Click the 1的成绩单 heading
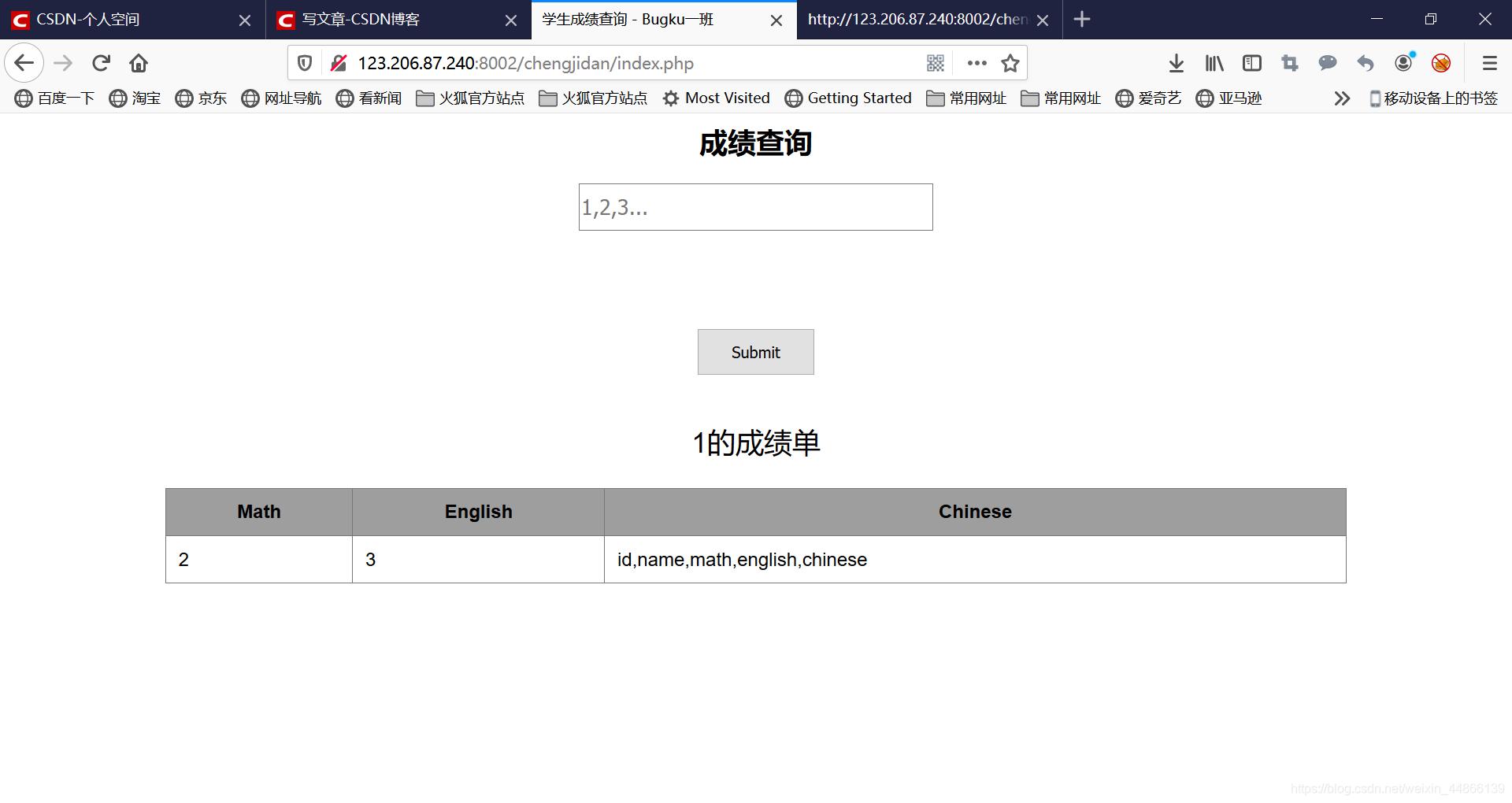Viewport: 1512px width, 803px height. point(756,443)
